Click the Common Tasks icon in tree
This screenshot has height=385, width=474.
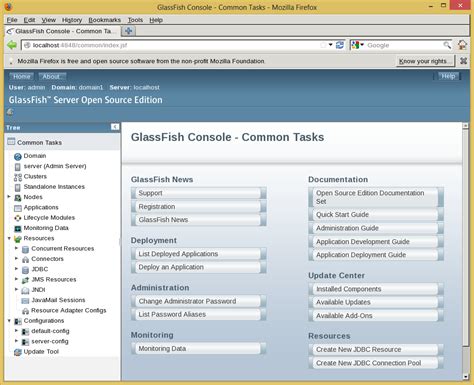click(x=11, y=142)
